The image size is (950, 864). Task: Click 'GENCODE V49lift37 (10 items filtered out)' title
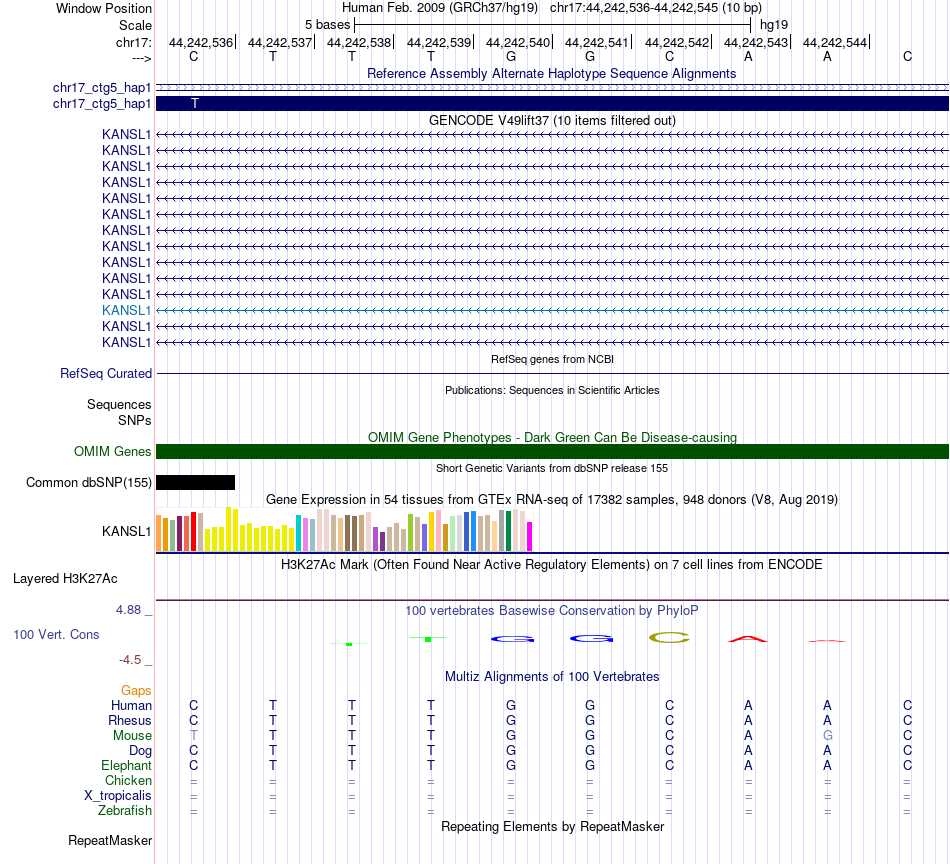552,121
